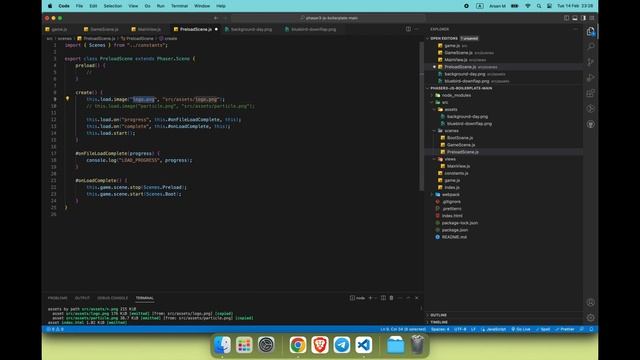Click the new terminal plus icon
This screenshot has width=640, height=360.
tap(370, 298)
